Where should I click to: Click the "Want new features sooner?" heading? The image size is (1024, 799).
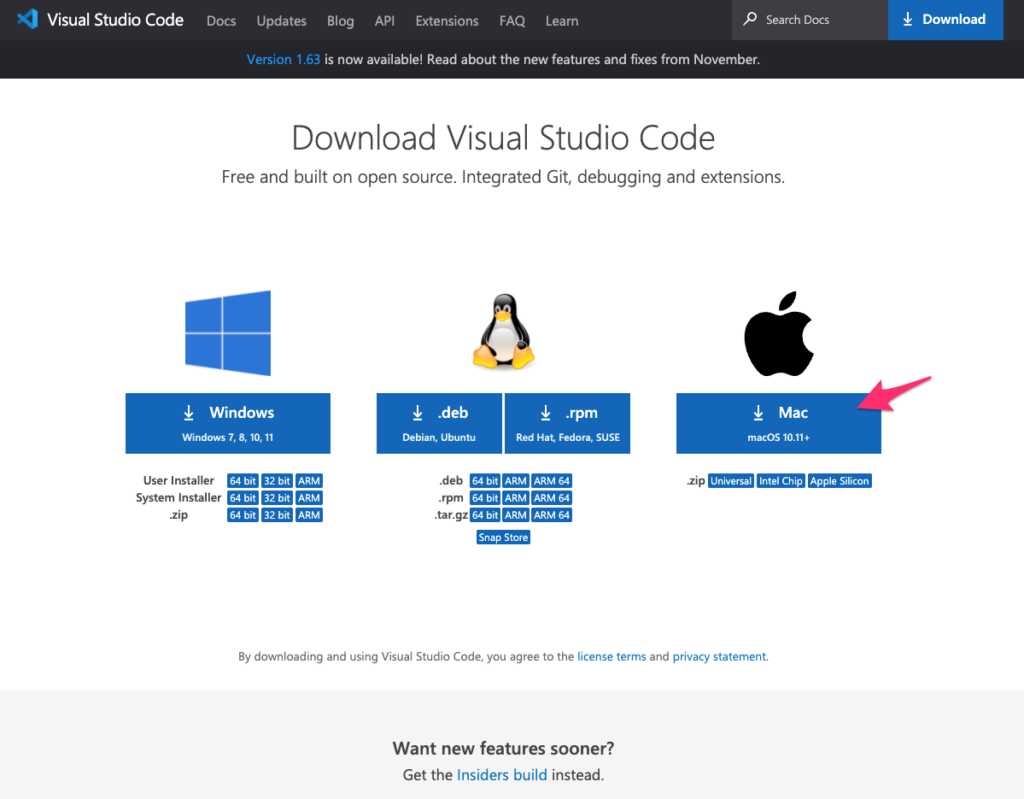tap(503, 748)
